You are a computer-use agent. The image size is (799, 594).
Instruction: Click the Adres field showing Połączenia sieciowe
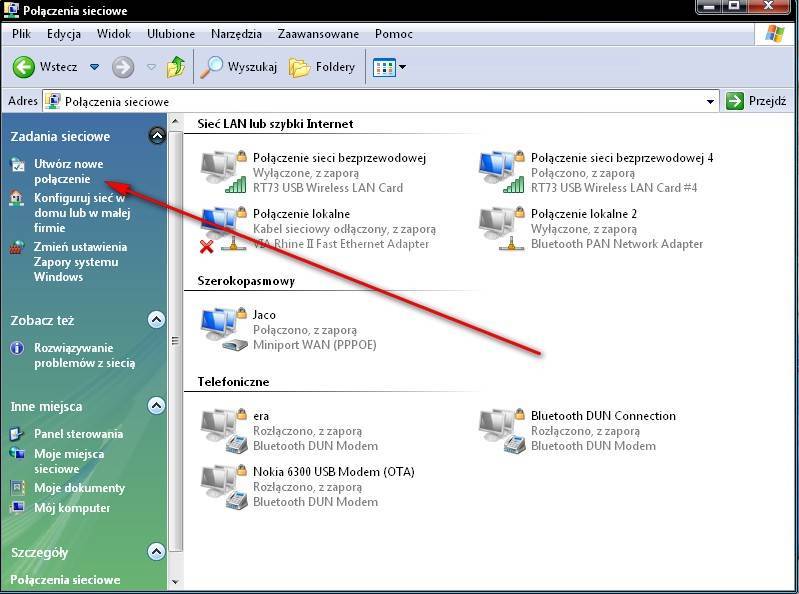tap(381, 101)
